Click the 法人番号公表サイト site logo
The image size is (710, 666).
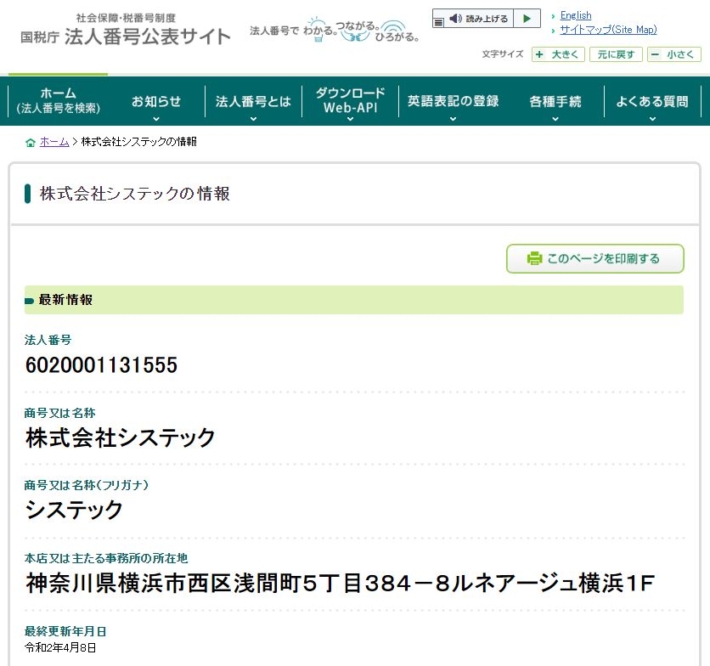[125, 31]
